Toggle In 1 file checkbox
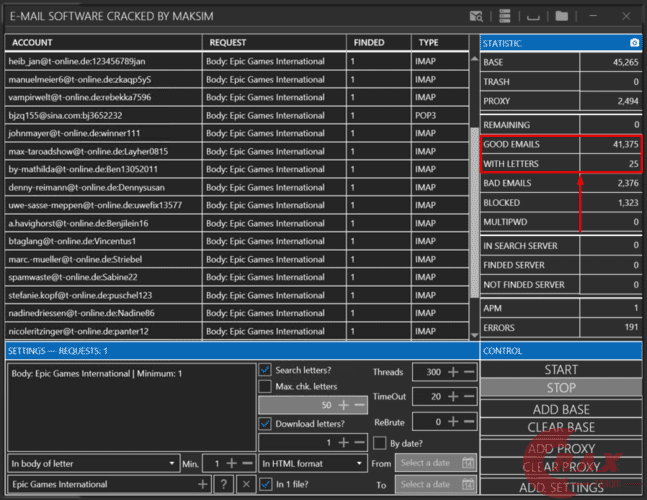 265,484
